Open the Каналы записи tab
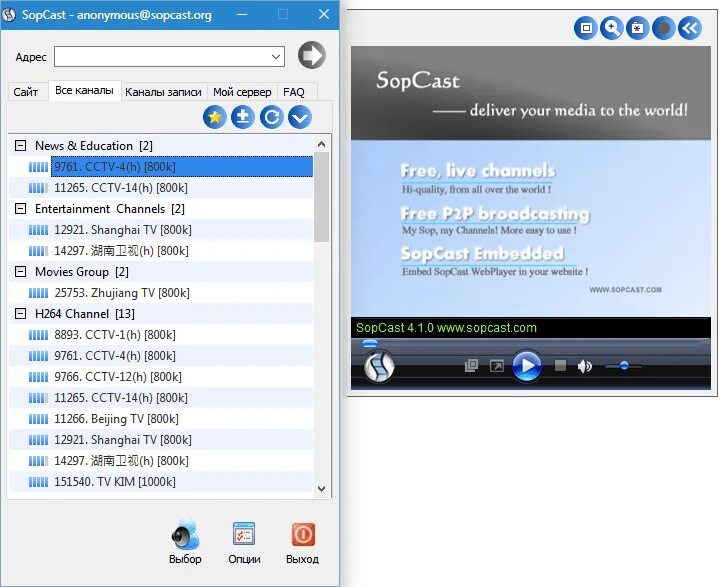 163,92
